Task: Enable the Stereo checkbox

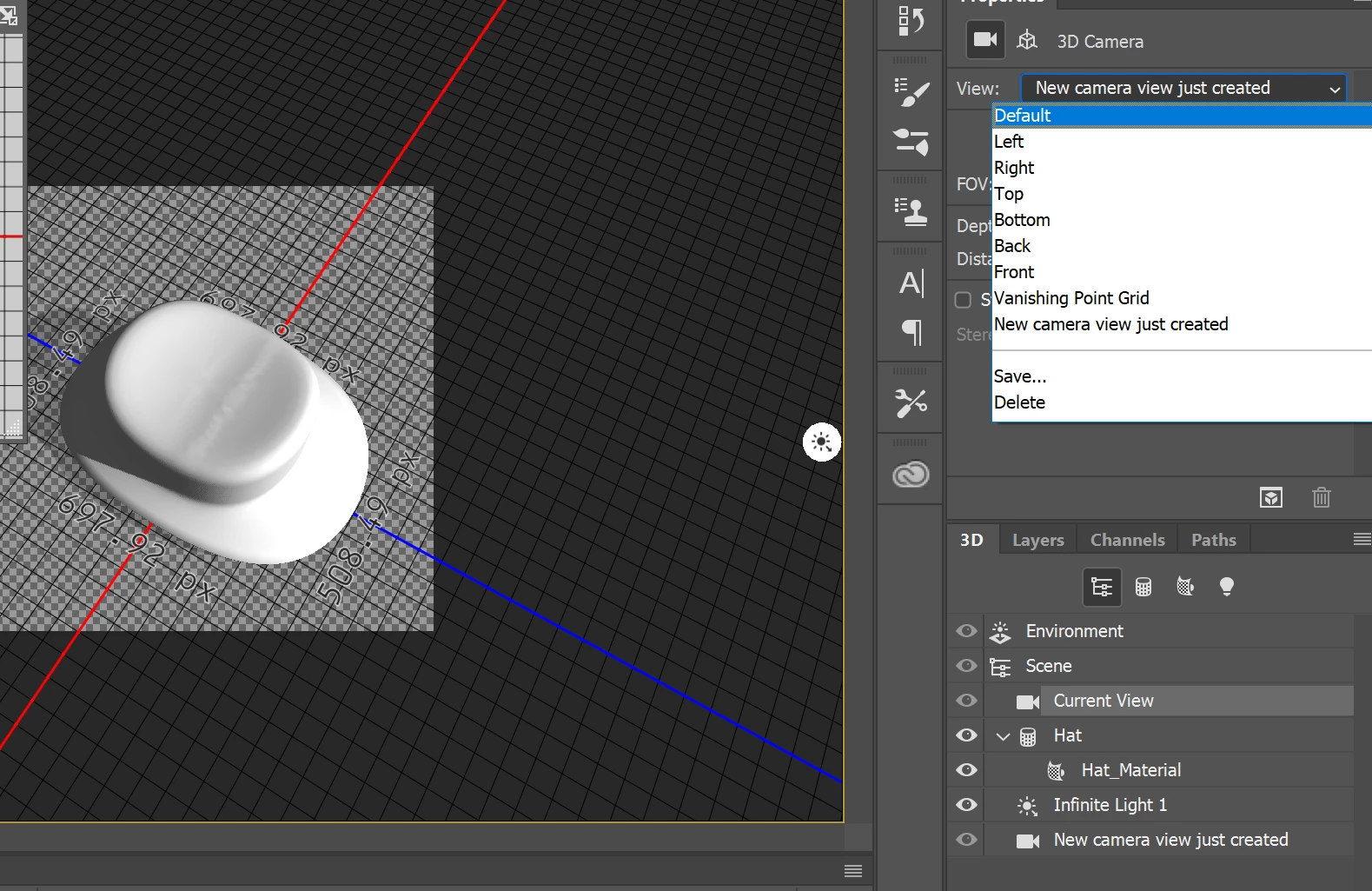Action: pos(963,300)
